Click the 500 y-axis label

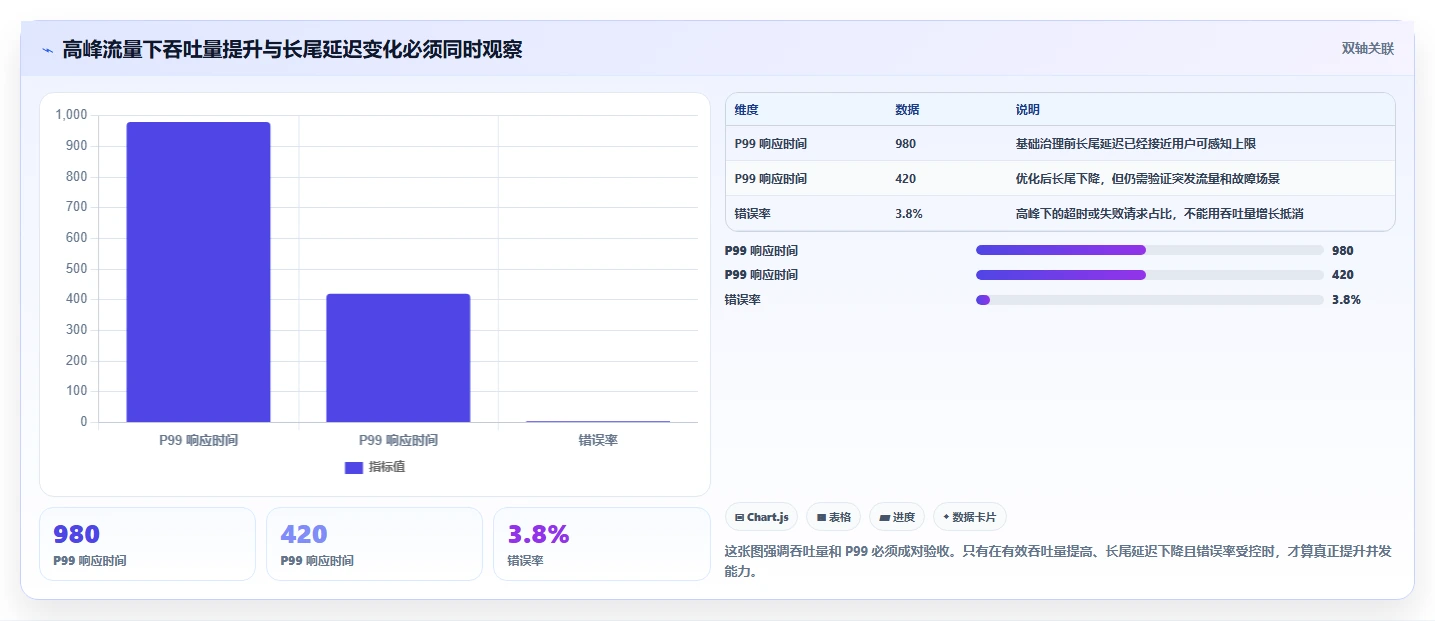77,269
